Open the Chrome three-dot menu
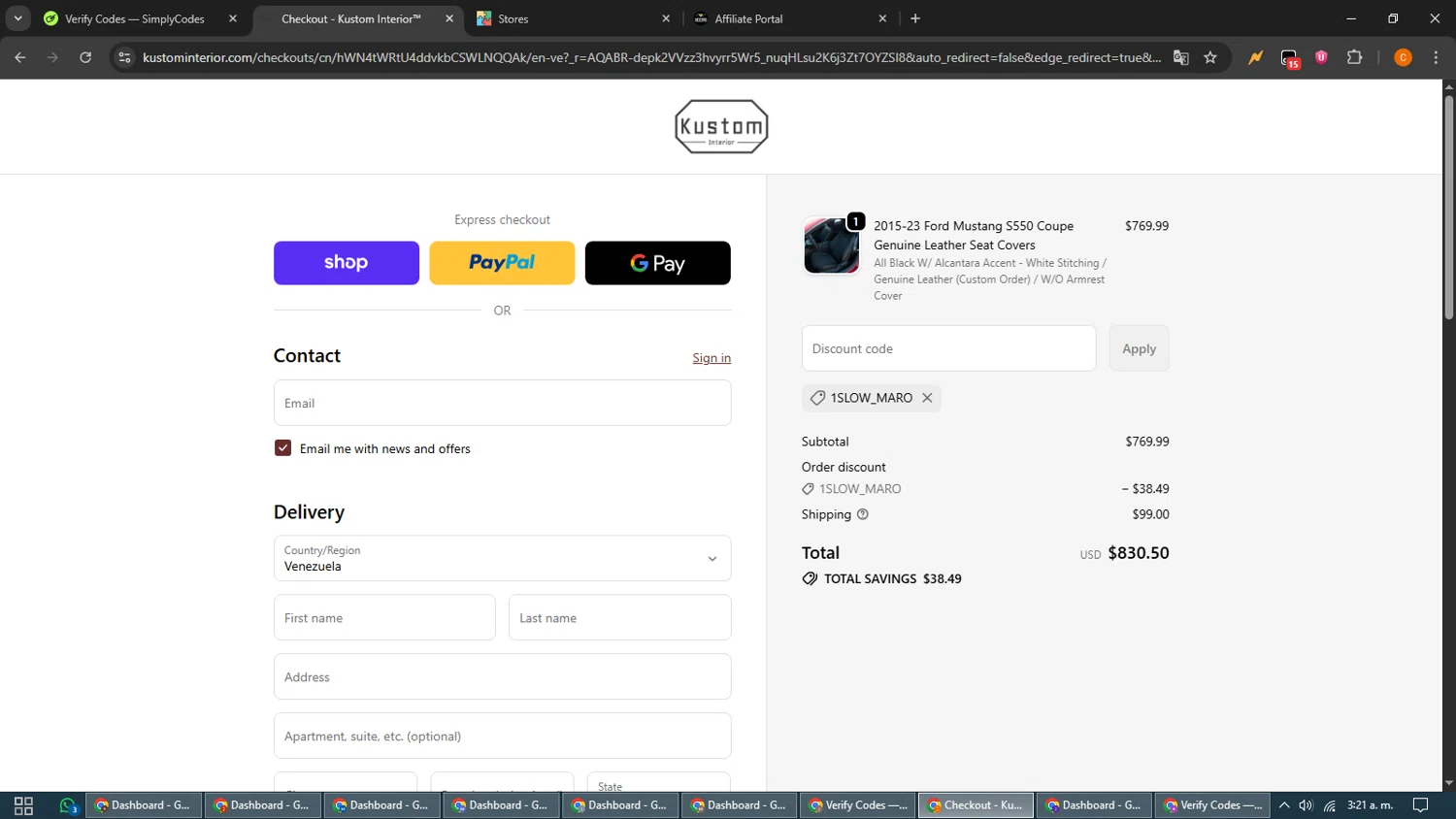1456x819 pixels. 1436,57
